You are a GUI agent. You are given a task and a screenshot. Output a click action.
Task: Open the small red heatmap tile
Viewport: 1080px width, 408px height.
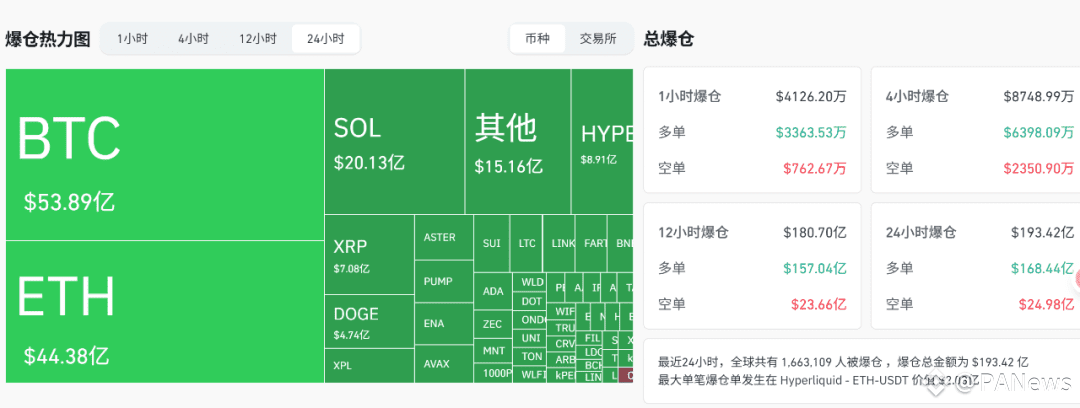pyautogui.click(x=626, y=376)
